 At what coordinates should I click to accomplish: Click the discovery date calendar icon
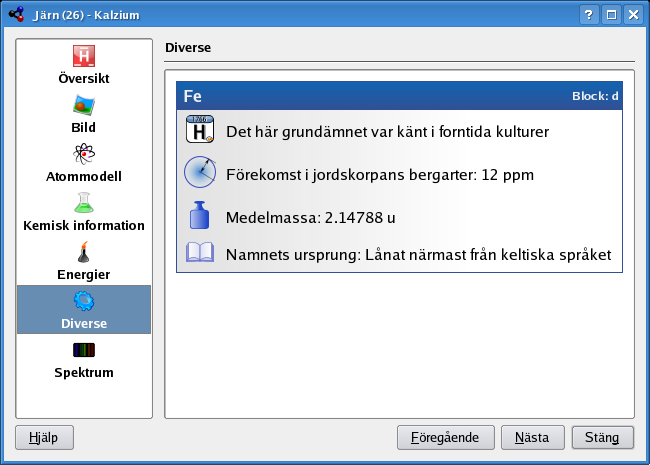[200, 129]
